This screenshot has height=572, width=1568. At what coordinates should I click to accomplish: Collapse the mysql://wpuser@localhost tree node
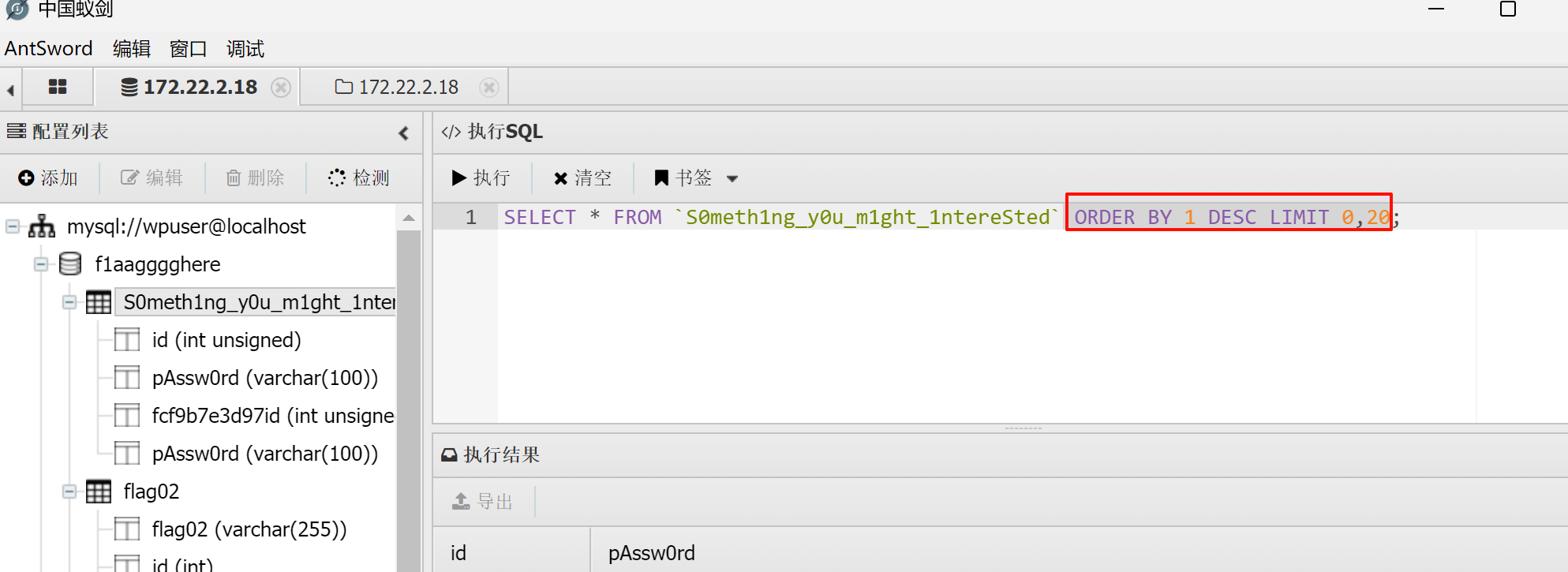click(13, 227)
